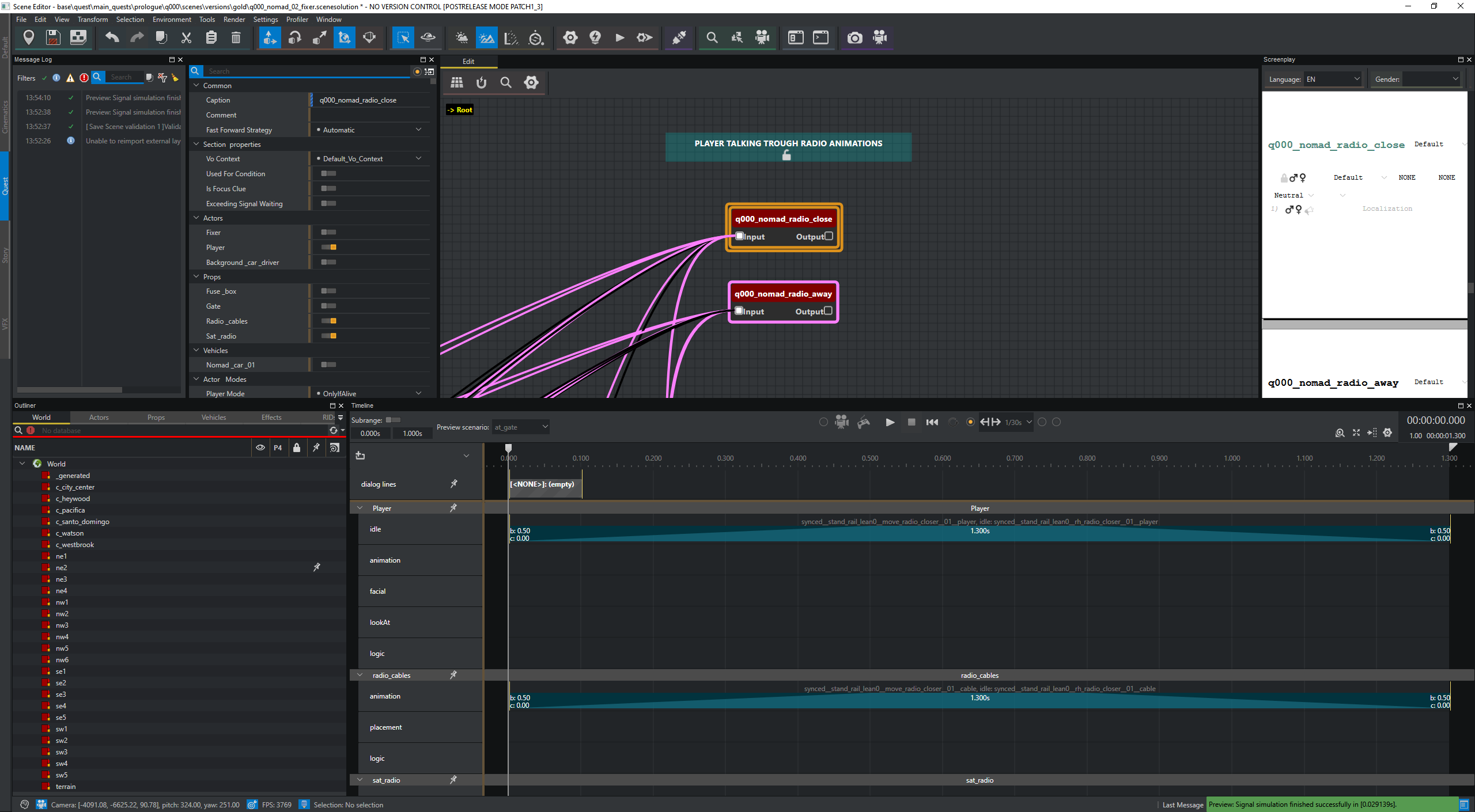Toggle the Sat_radio prop switch

[329, 336]
